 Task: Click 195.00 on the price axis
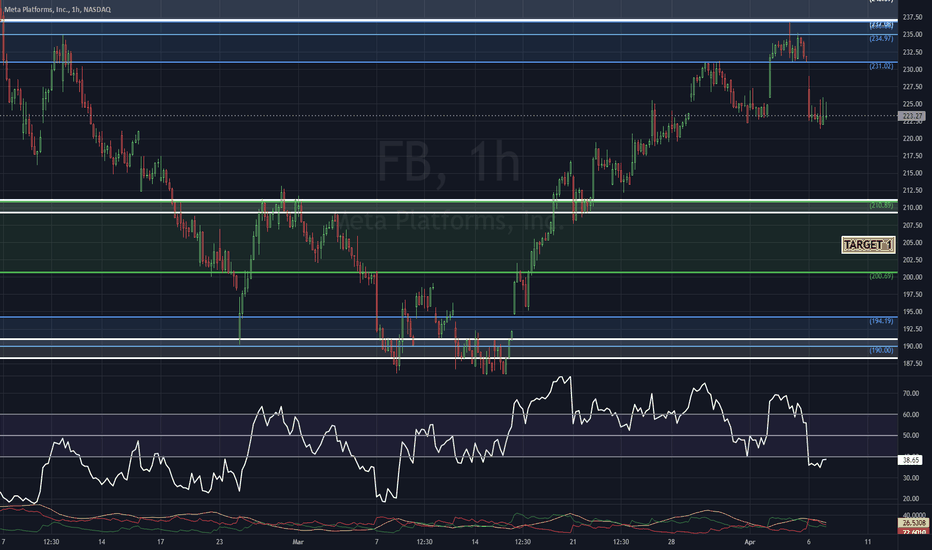pos(912,312)
